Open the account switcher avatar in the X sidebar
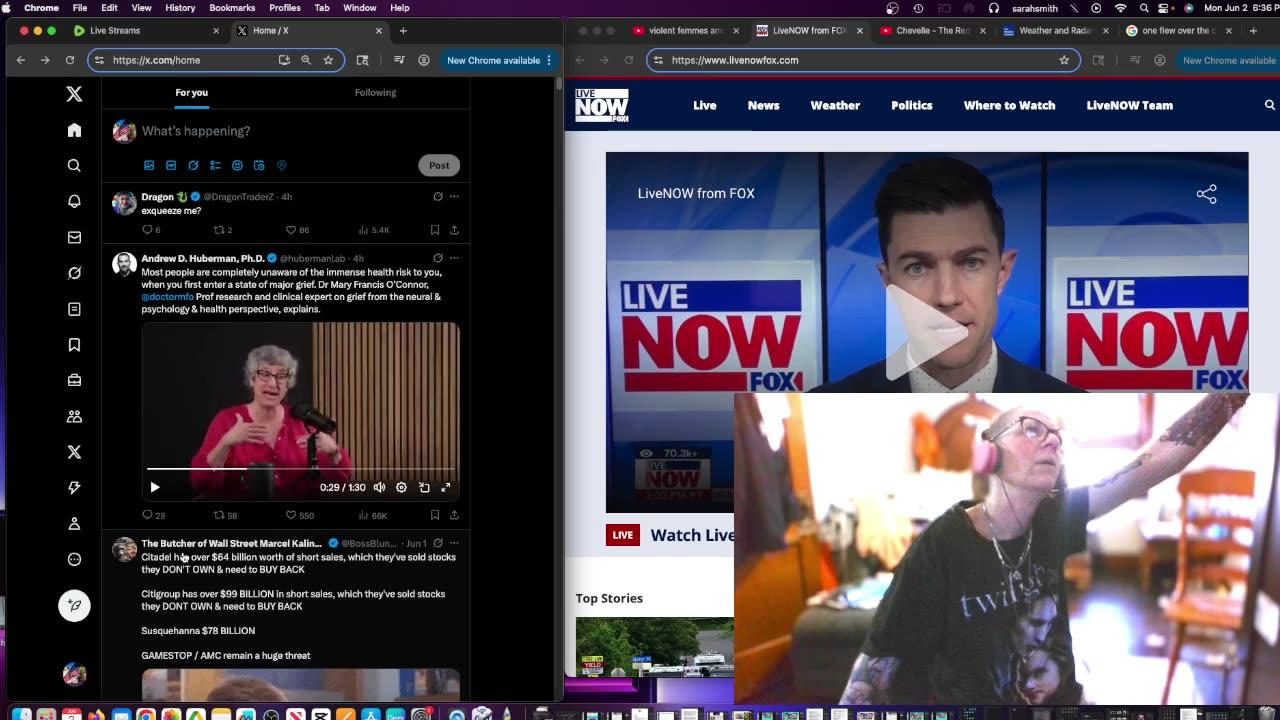This screenshot has width=1280, height=720. 74,674
